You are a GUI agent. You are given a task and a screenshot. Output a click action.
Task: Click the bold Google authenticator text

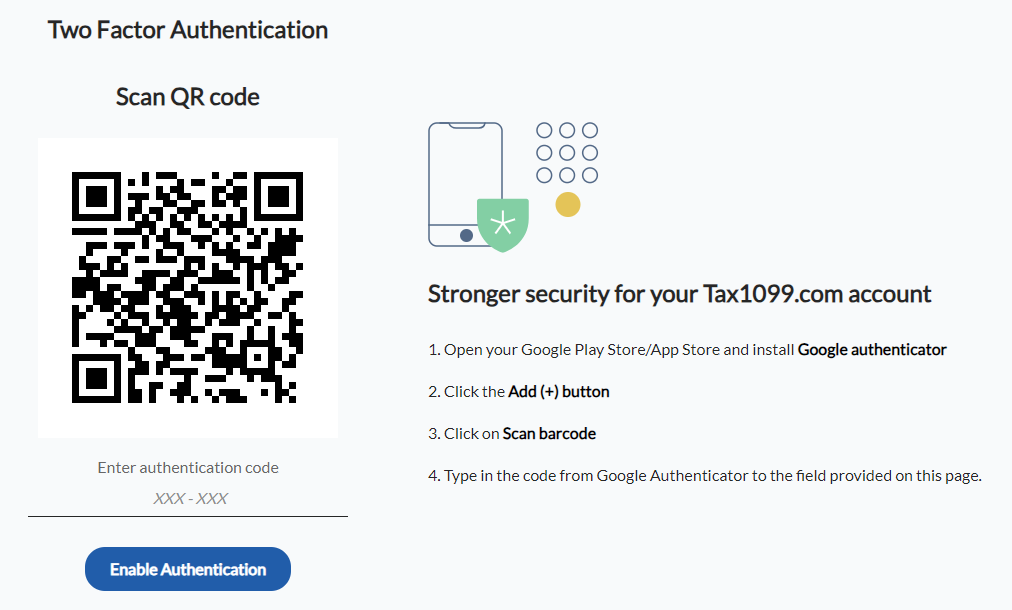click(x=871, y=350)
